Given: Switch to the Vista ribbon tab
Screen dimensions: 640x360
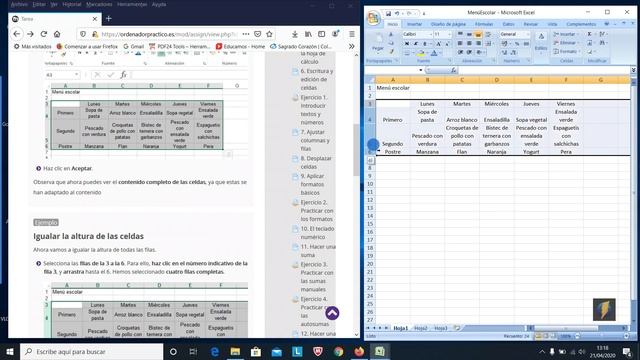Looking at the screenshot, I should pyautogui.click(x=552, y=24).
